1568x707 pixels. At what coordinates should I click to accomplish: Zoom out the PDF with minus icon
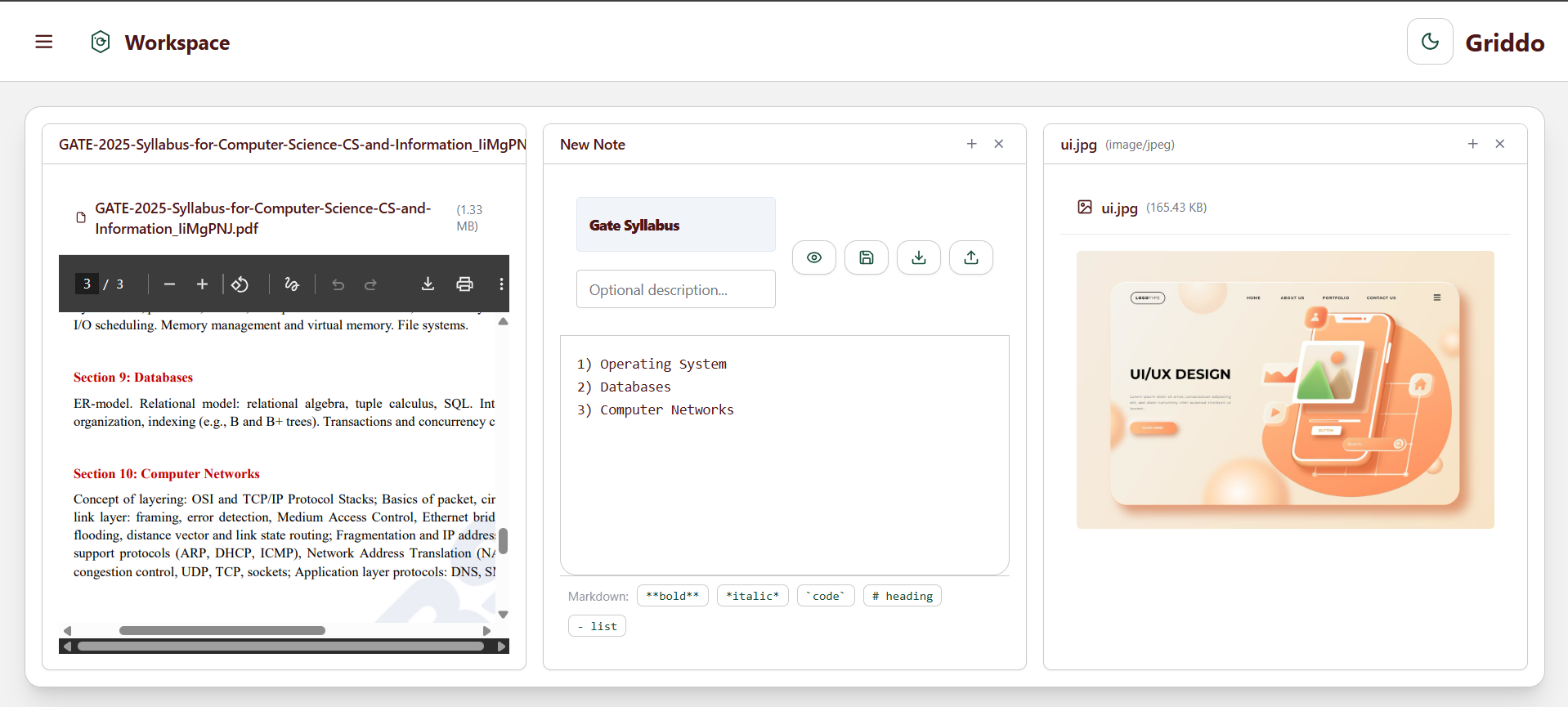pyautogui.click(x=169, y=284)
